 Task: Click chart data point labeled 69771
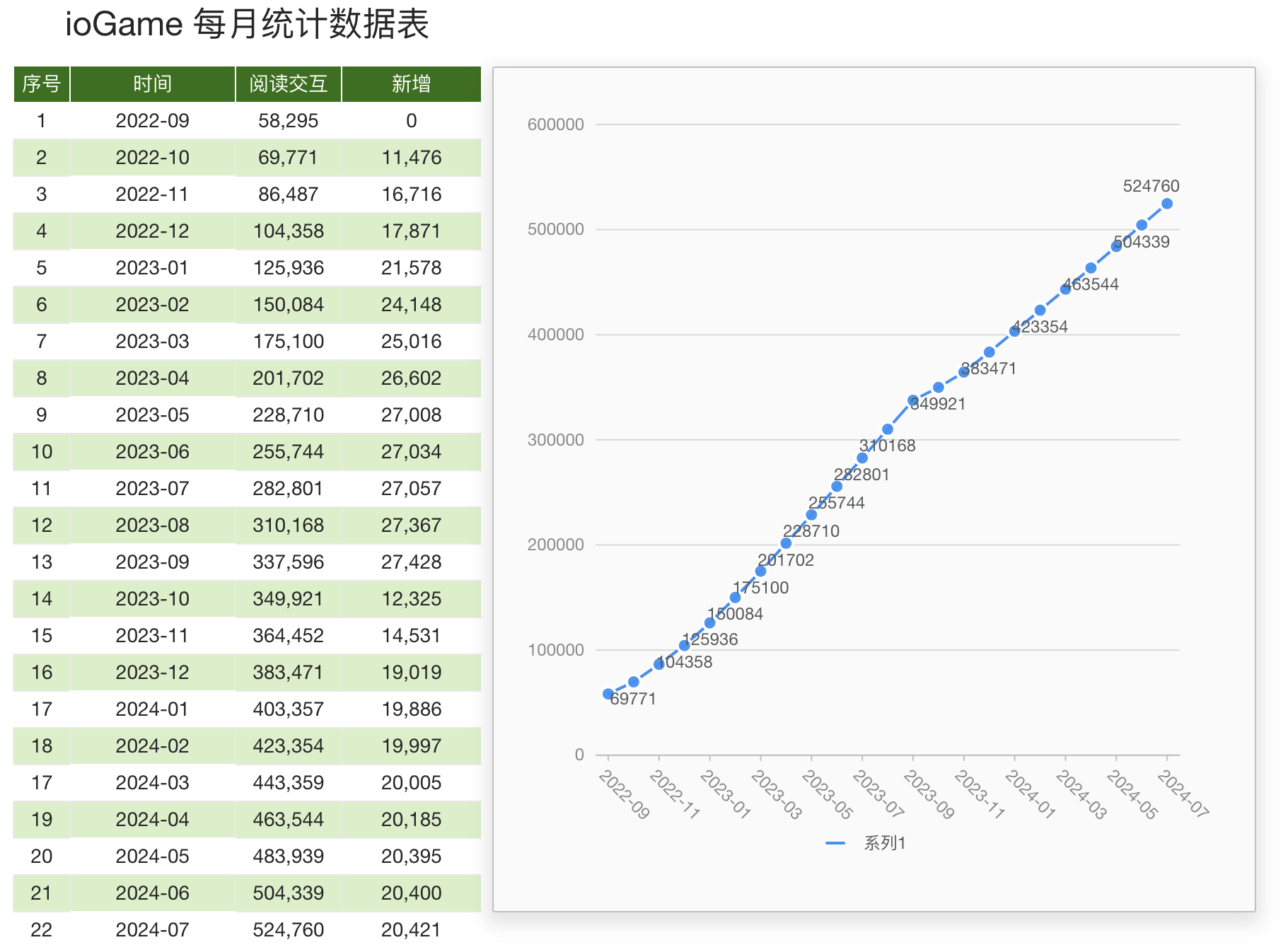click(634, 682)
